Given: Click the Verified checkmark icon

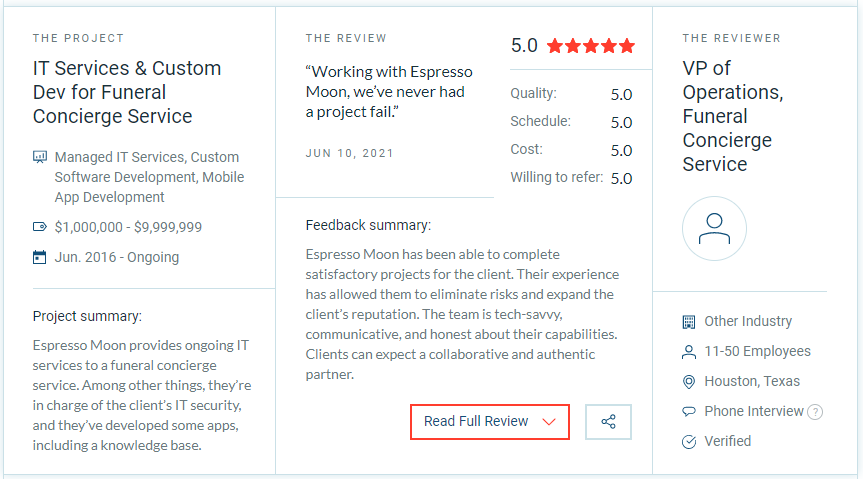Looking at the screenshot, I should pyautogui.click(x=689, y=442).
